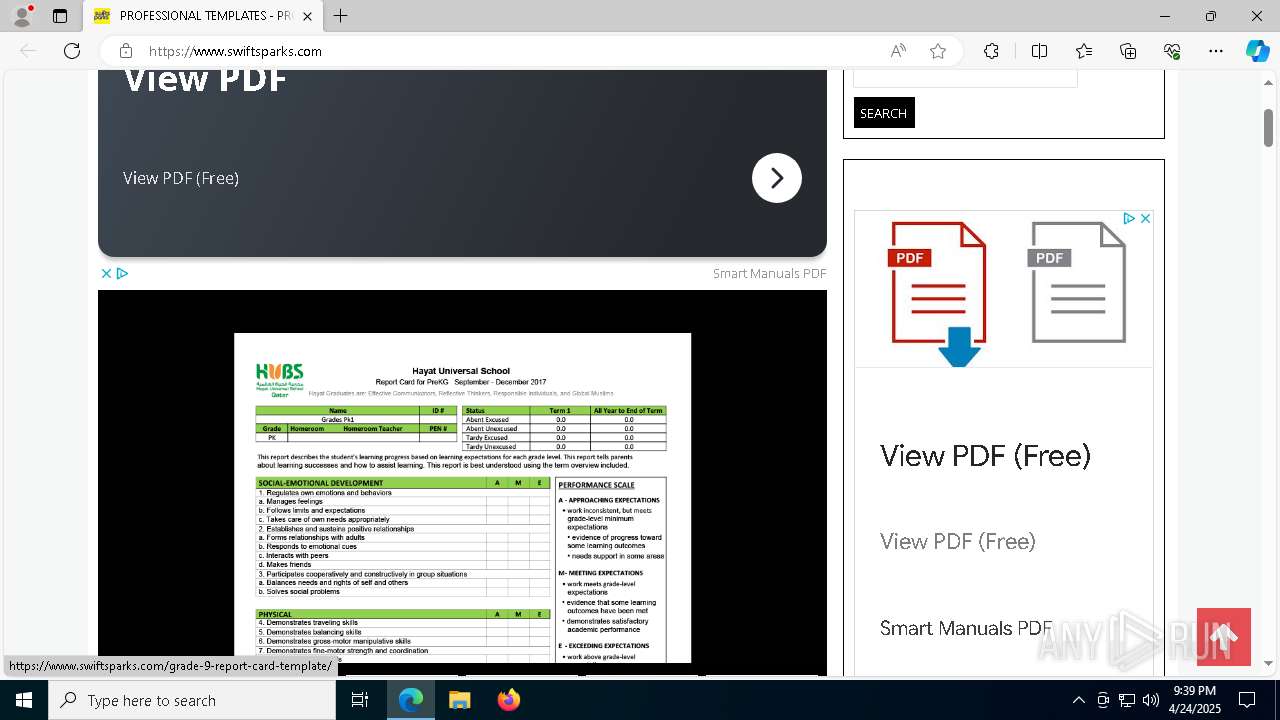This screenshot has height=720, width=1280.
Task: Open AdChoices icon in sidebar ad
Action: (x=1128, y=218)
